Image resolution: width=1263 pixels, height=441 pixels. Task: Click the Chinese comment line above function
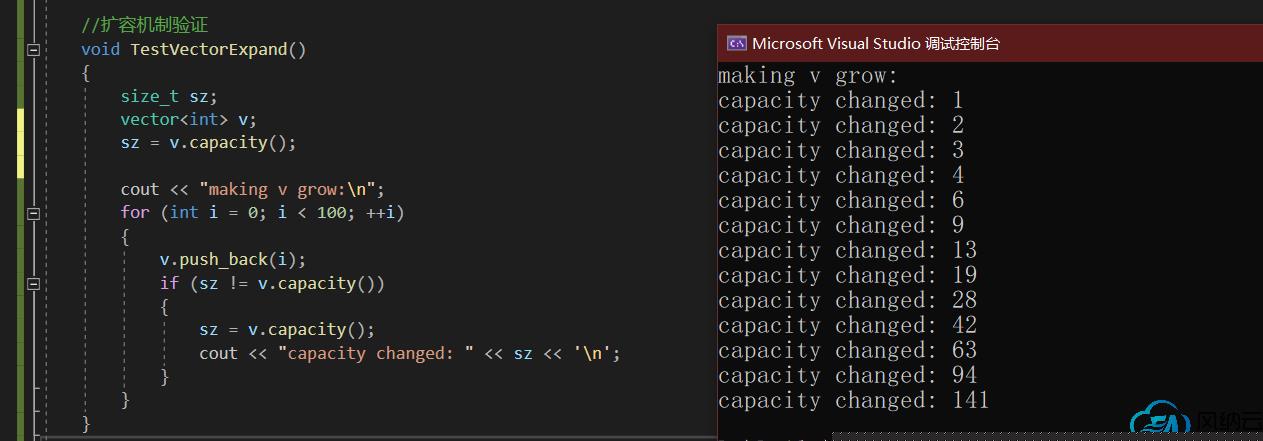(144, 25)
